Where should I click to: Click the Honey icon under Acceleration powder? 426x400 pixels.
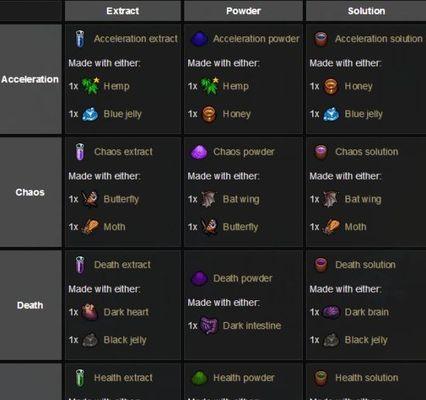pyautogui.click(x=209, y=114)
